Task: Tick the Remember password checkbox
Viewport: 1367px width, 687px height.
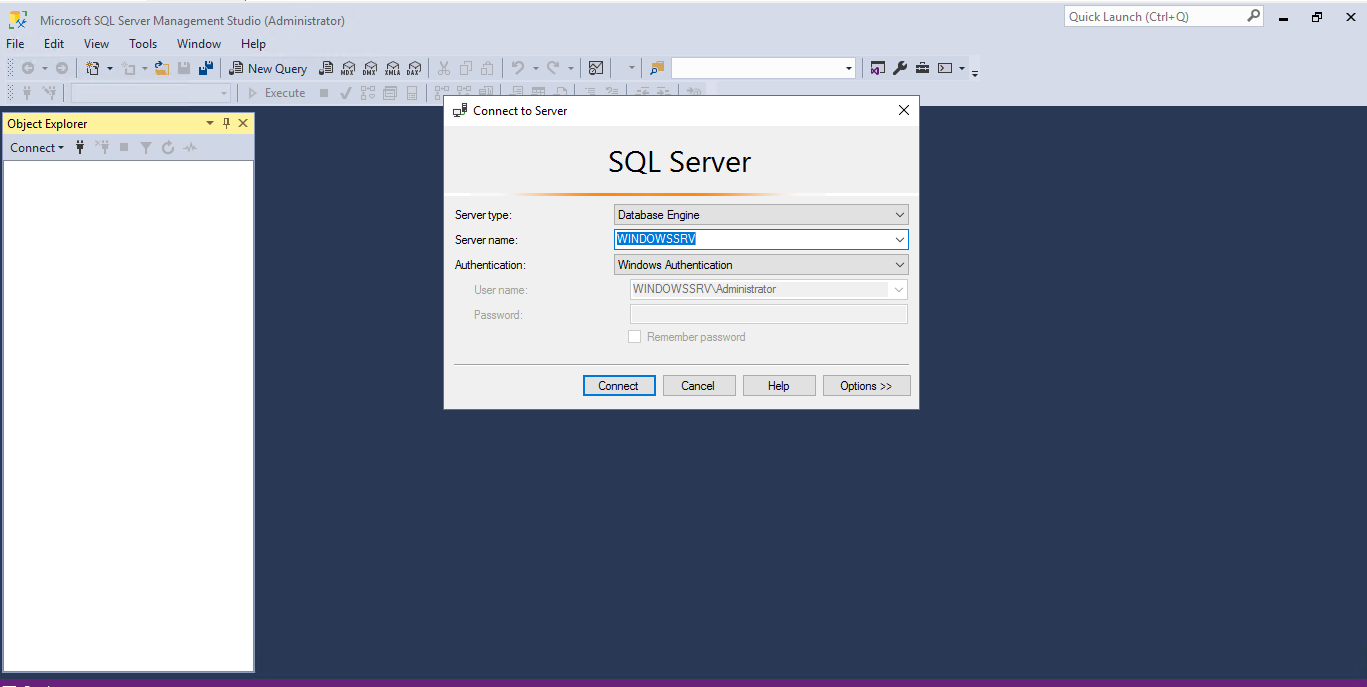Action: (x=634, y=337)
